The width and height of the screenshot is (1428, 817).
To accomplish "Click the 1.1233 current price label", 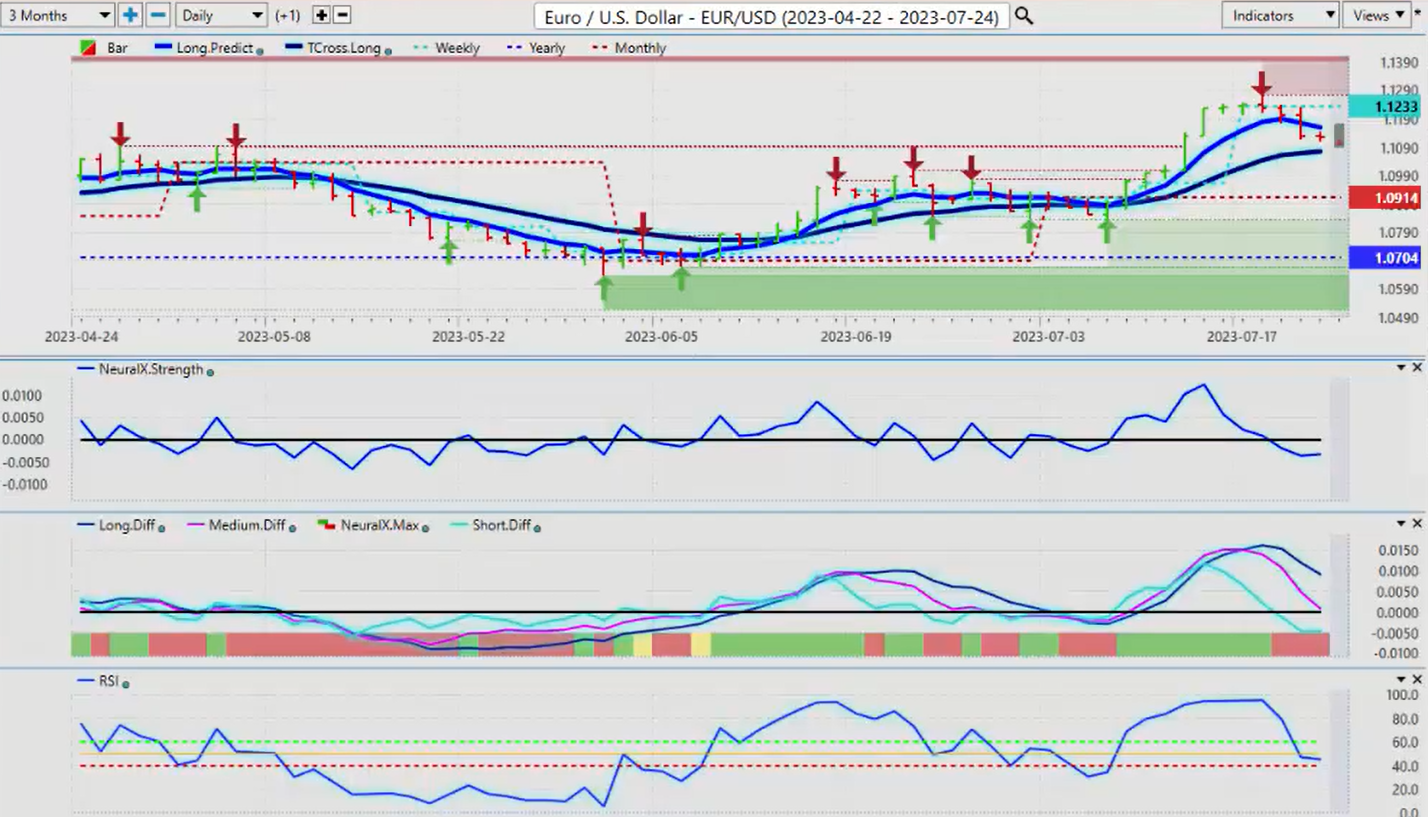I will pyautogui.click(x=1384, y=107).
